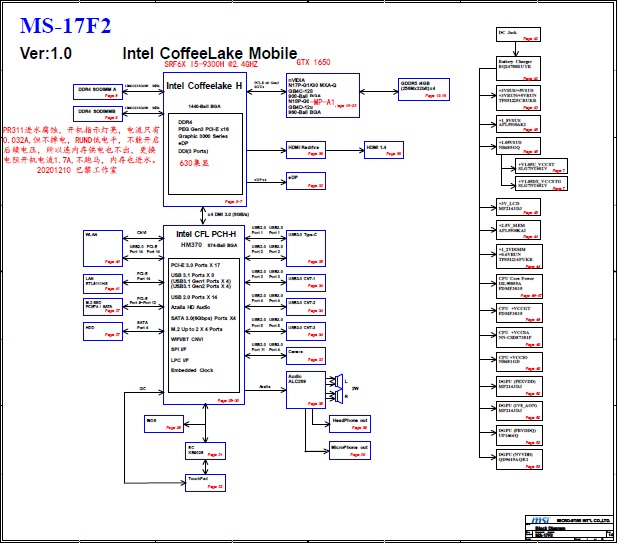Select the DC Jack block
The image size is (628, 555).
coord(518,35)
